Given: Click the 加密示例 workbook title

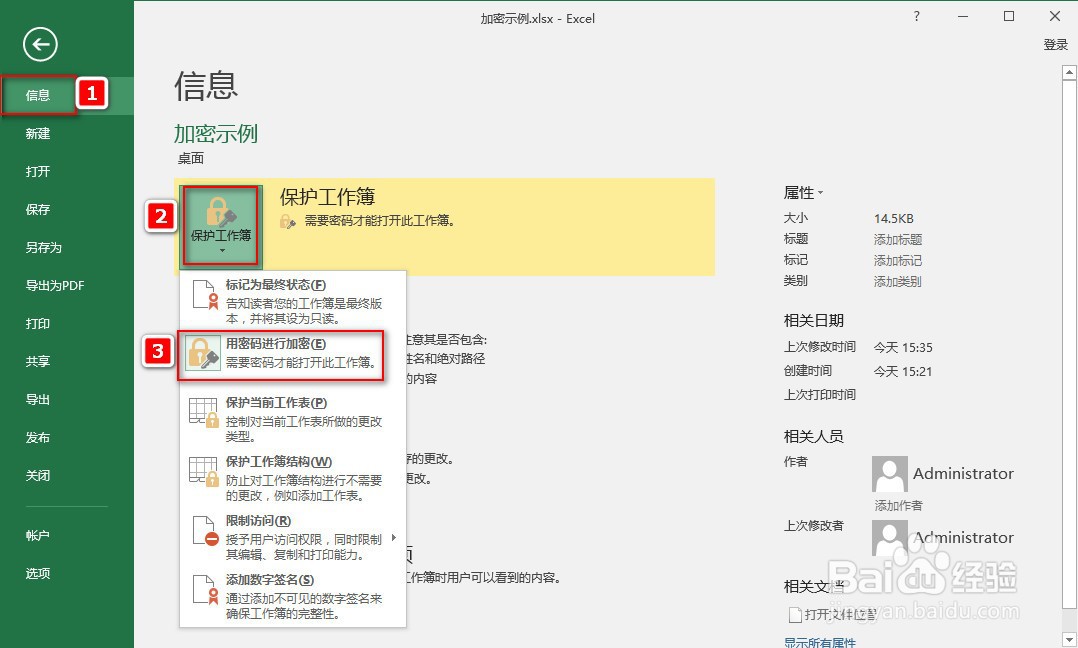Looking at the screenshot, I should point(216,133).
